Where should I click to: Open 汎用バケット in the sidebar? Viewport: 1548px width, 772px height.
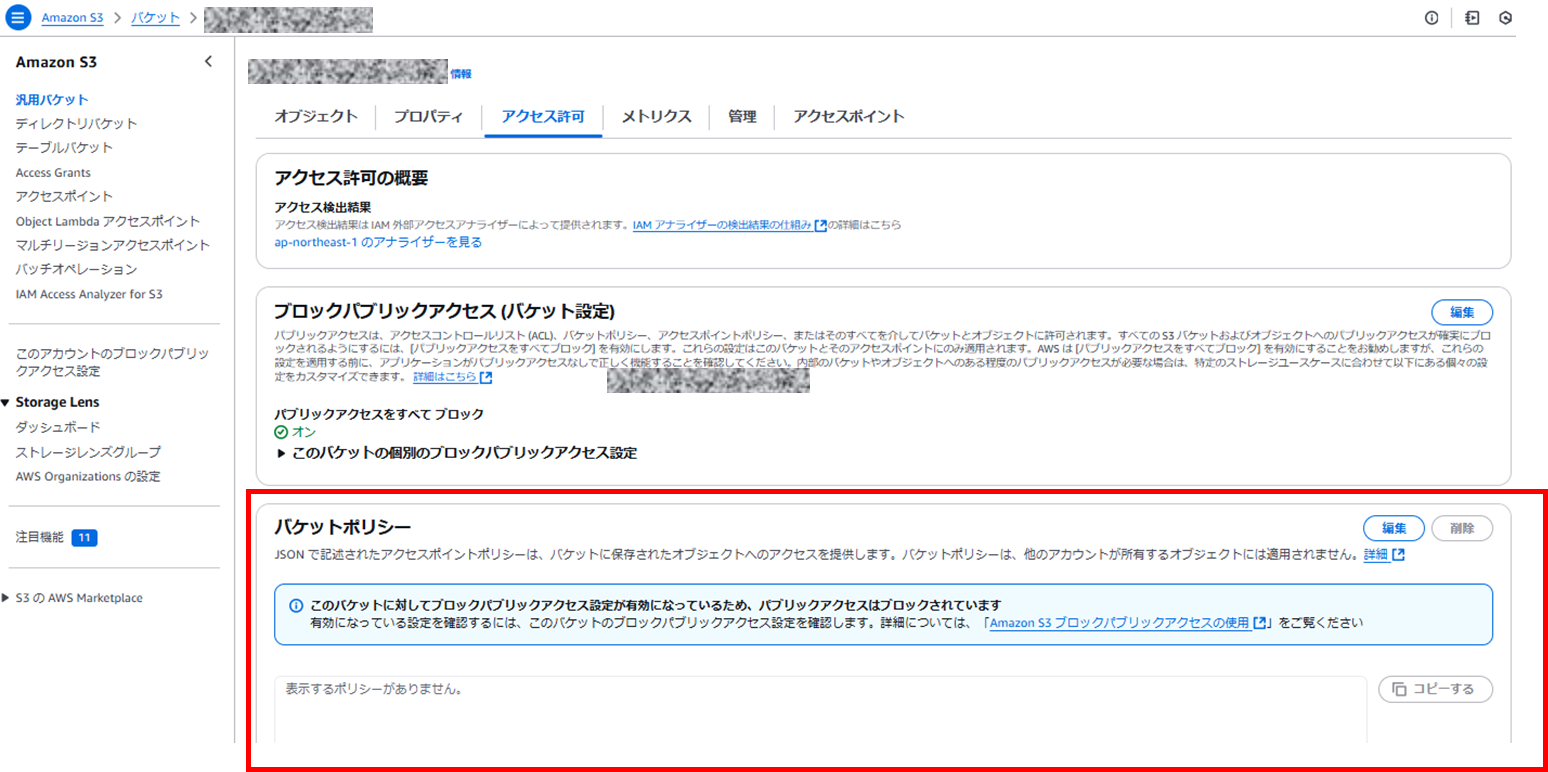pos(52,100)
